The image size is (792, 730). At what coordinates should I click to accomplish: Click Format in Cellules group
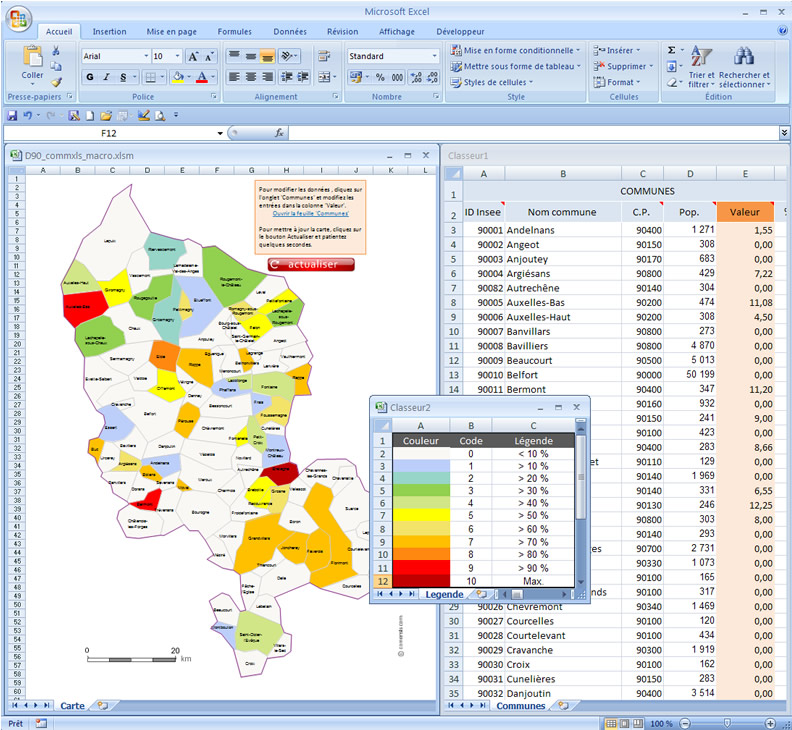[617, 82]
